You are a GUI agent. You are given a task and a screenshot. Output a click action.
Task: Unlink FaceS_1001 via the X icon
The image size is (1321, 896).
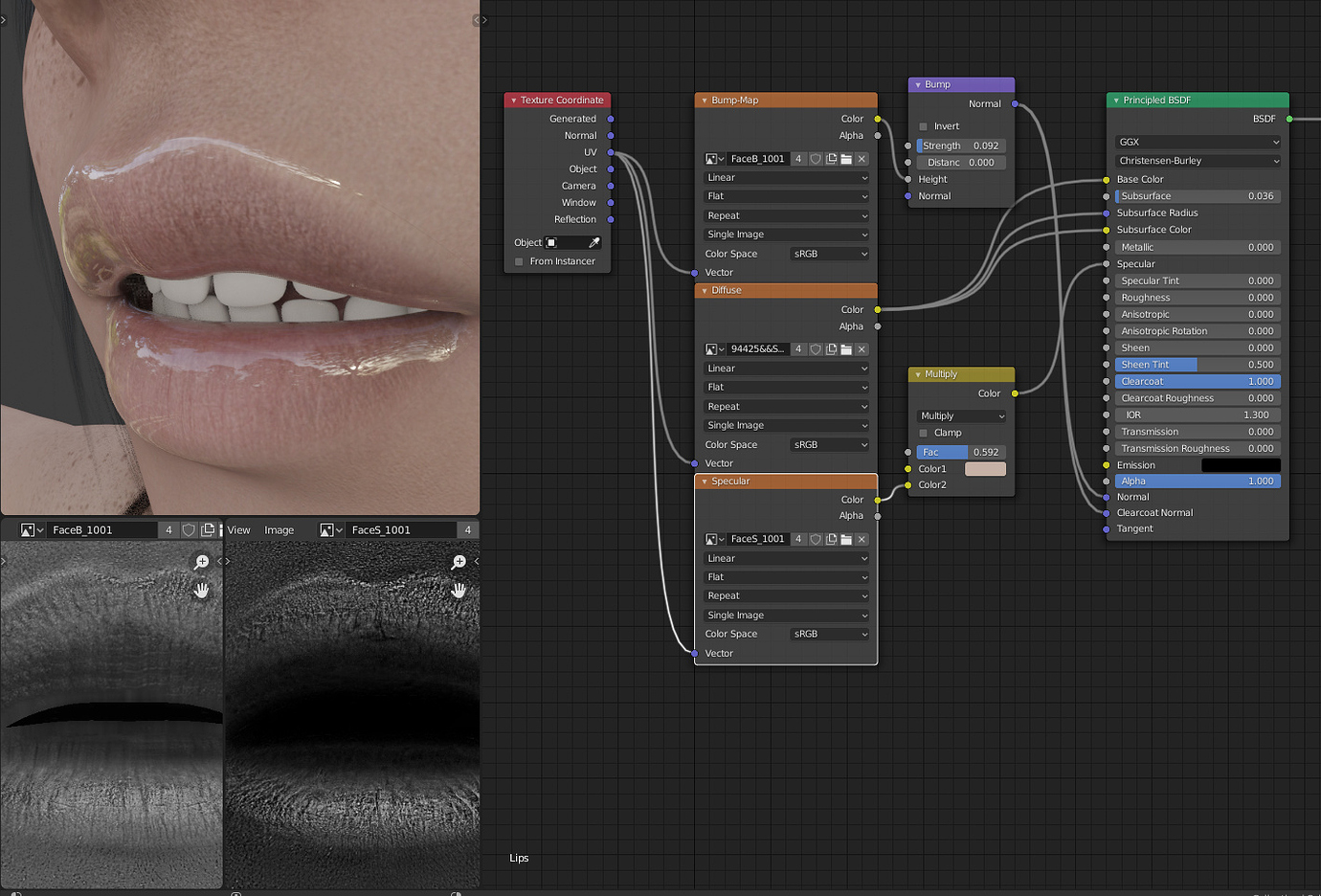862,539
